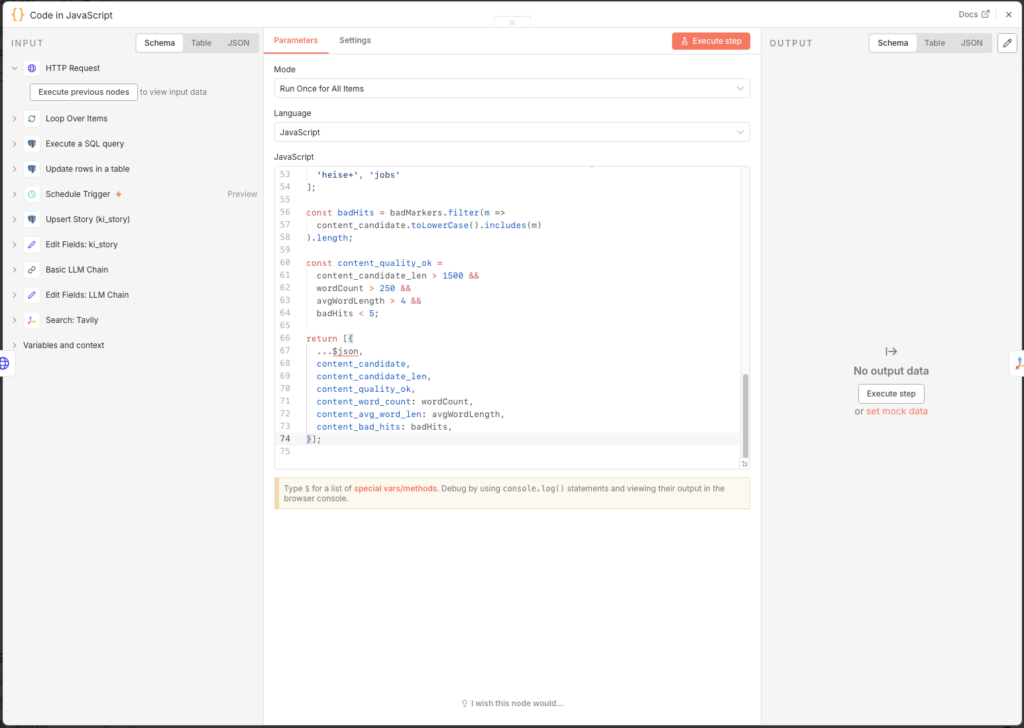Click the HTTP Request globe icon

(x=32, y=68)
